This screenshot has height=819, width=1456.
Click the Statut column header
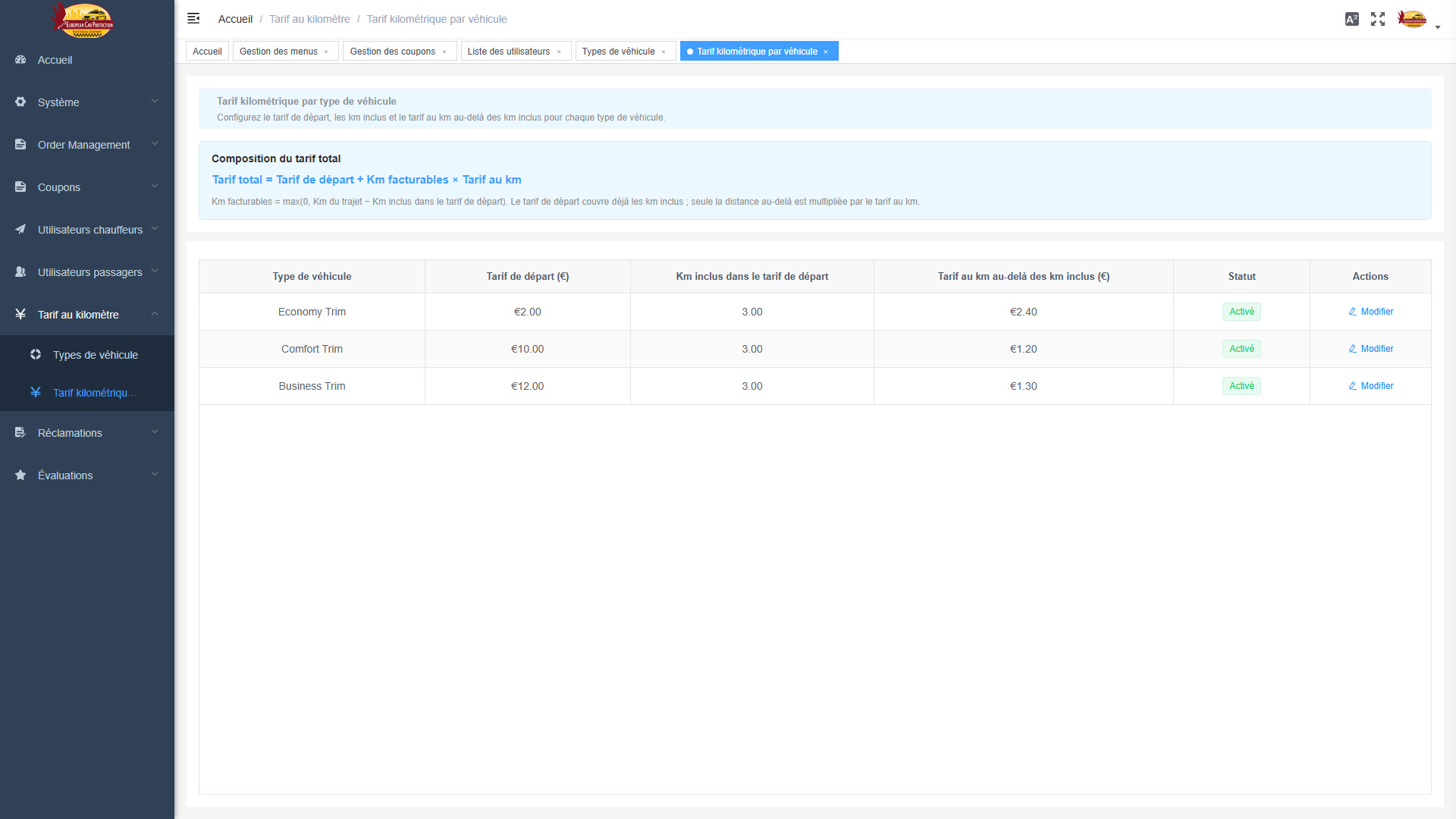tap(1241, 276)
